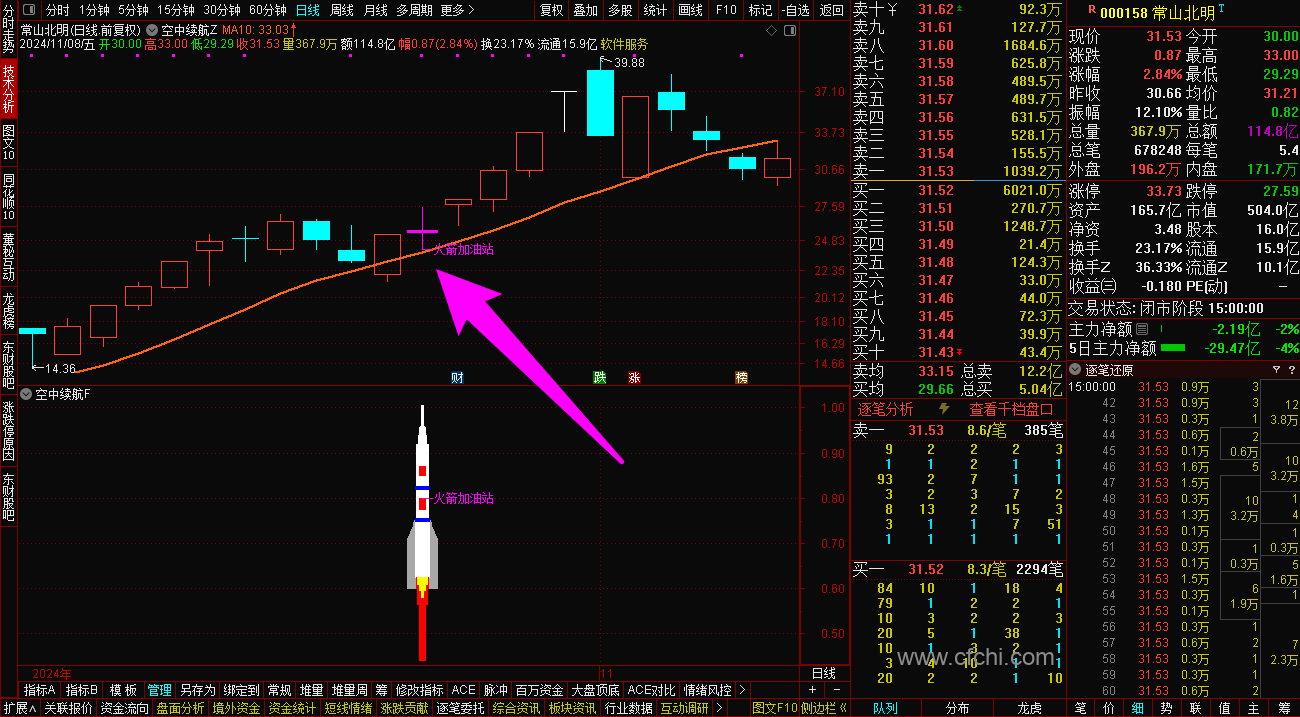
Task: Select the 价 tab at bottom right
Action: 1109,708
